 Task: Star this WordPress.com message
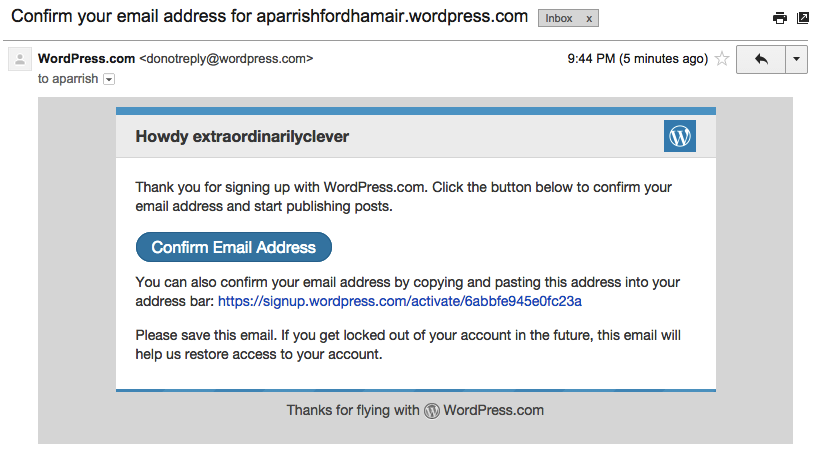click(722, 58)
